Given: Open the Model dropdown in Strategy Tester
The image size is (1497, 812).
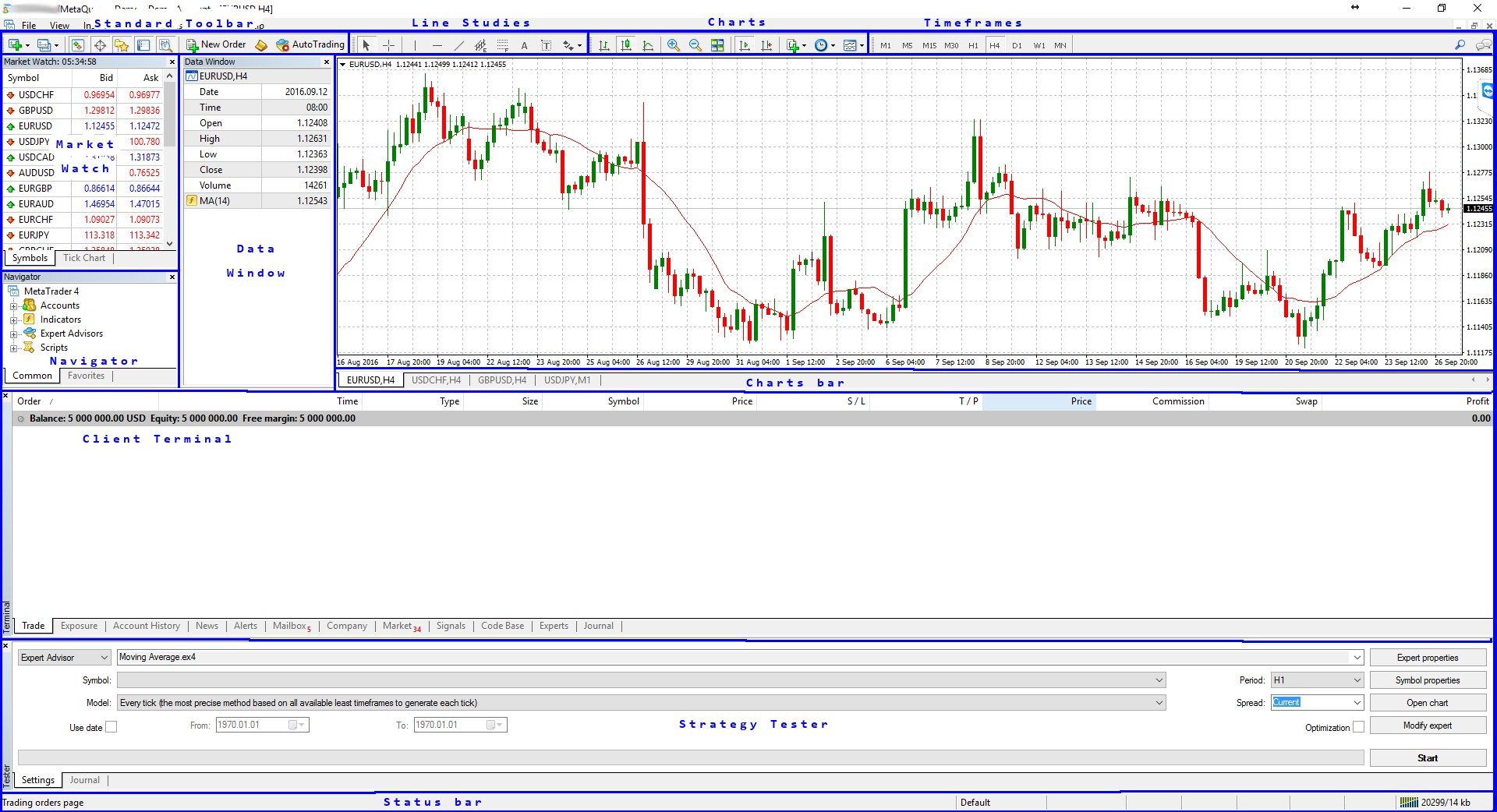Looking at the screenshot, I should (641, 703).
